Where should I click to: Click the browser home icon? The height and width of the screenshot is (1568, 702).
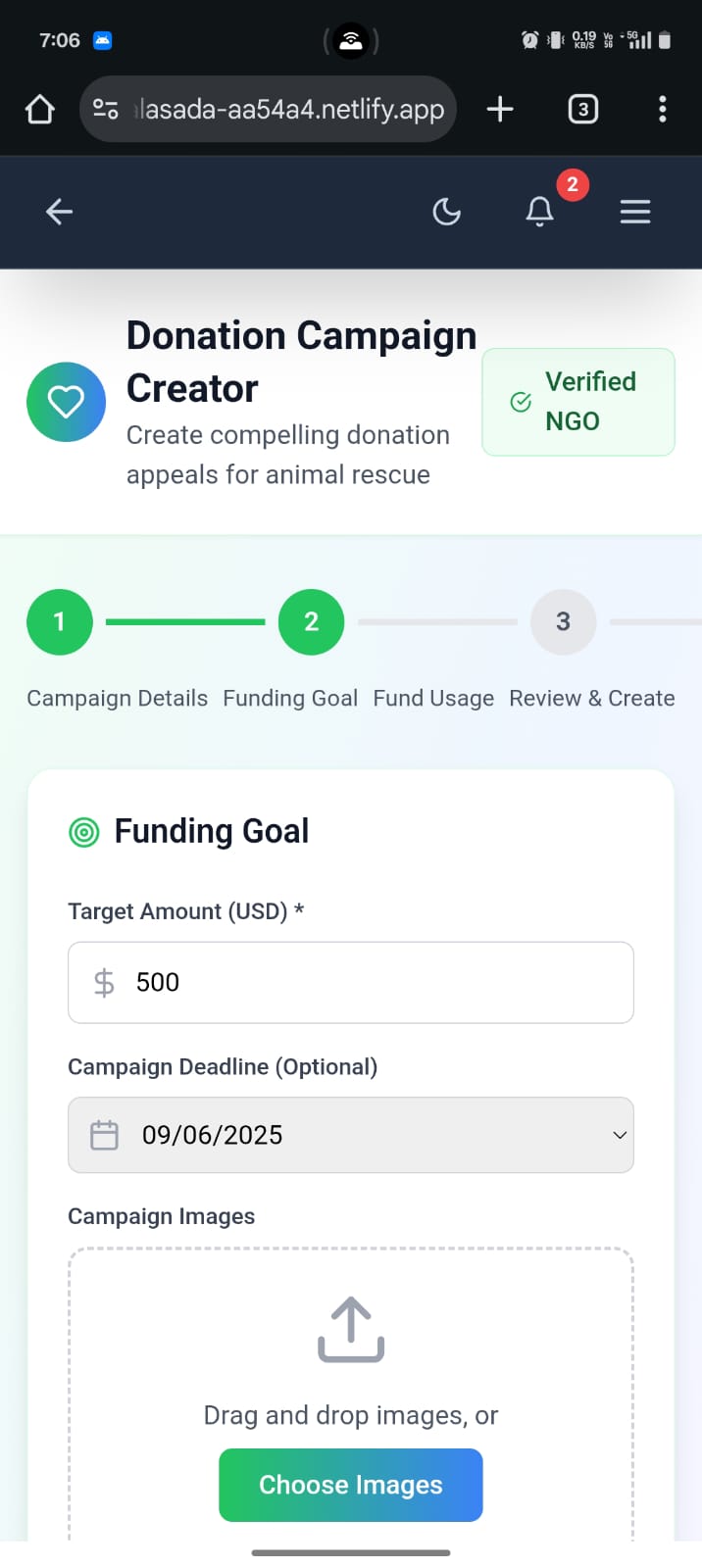(x=39, y=109)
